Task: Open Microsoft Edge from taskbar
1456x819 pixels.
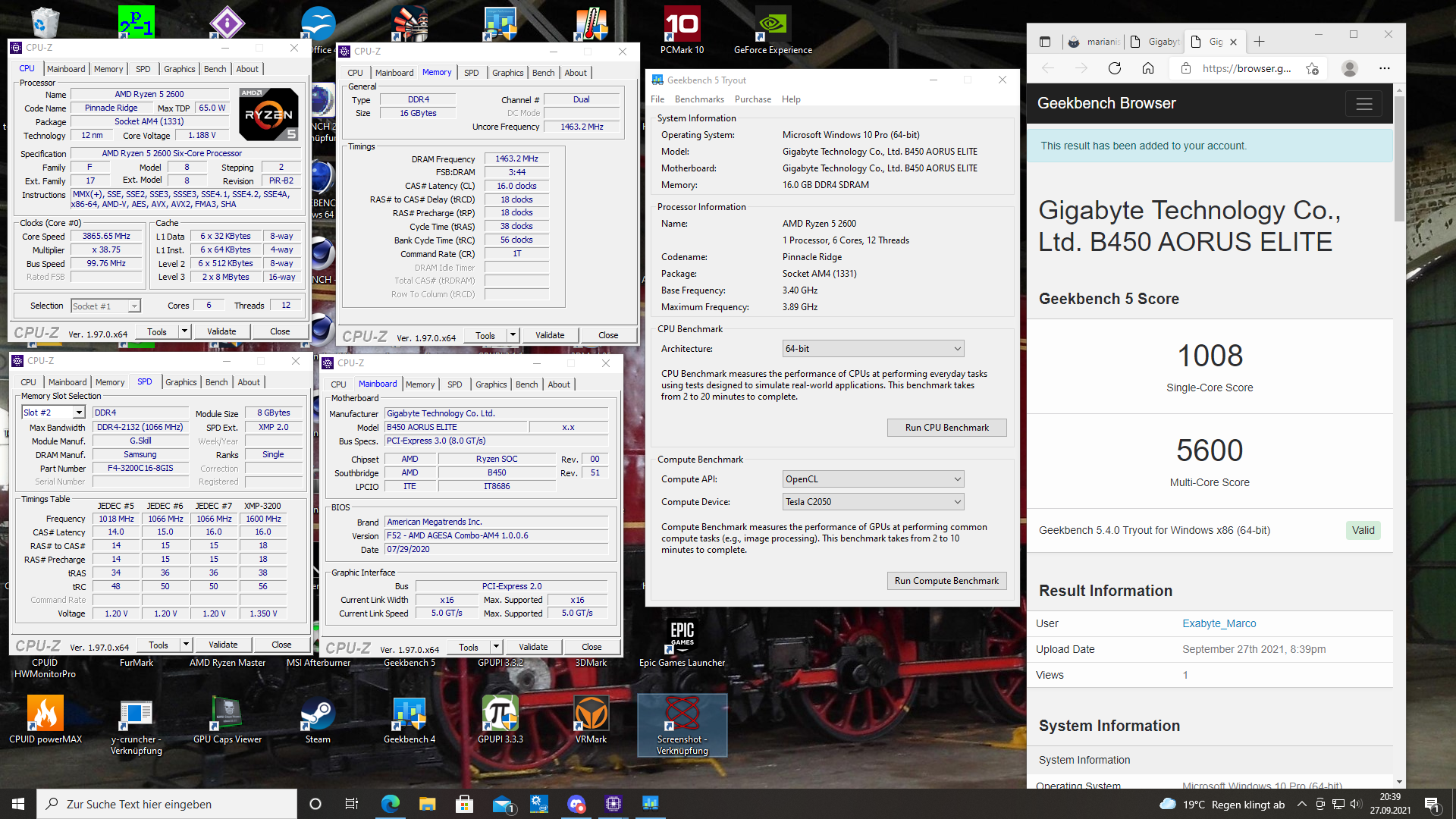Action: coord(390,804)
